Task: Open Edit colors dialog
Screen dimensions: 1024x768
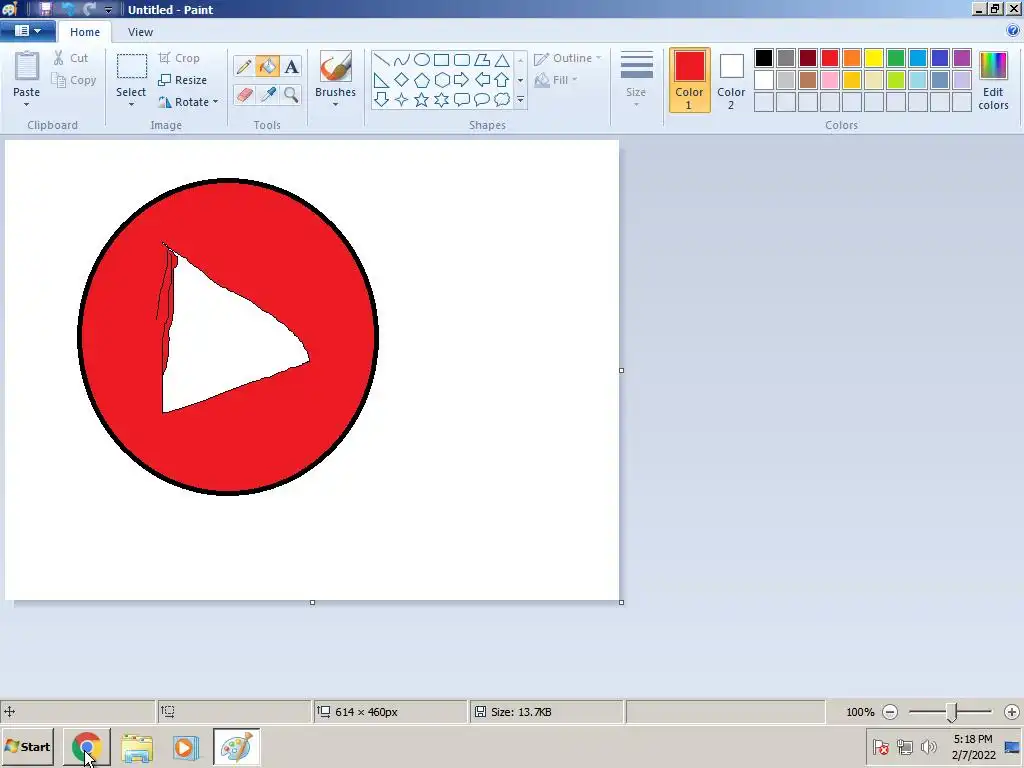Action: 993,80
